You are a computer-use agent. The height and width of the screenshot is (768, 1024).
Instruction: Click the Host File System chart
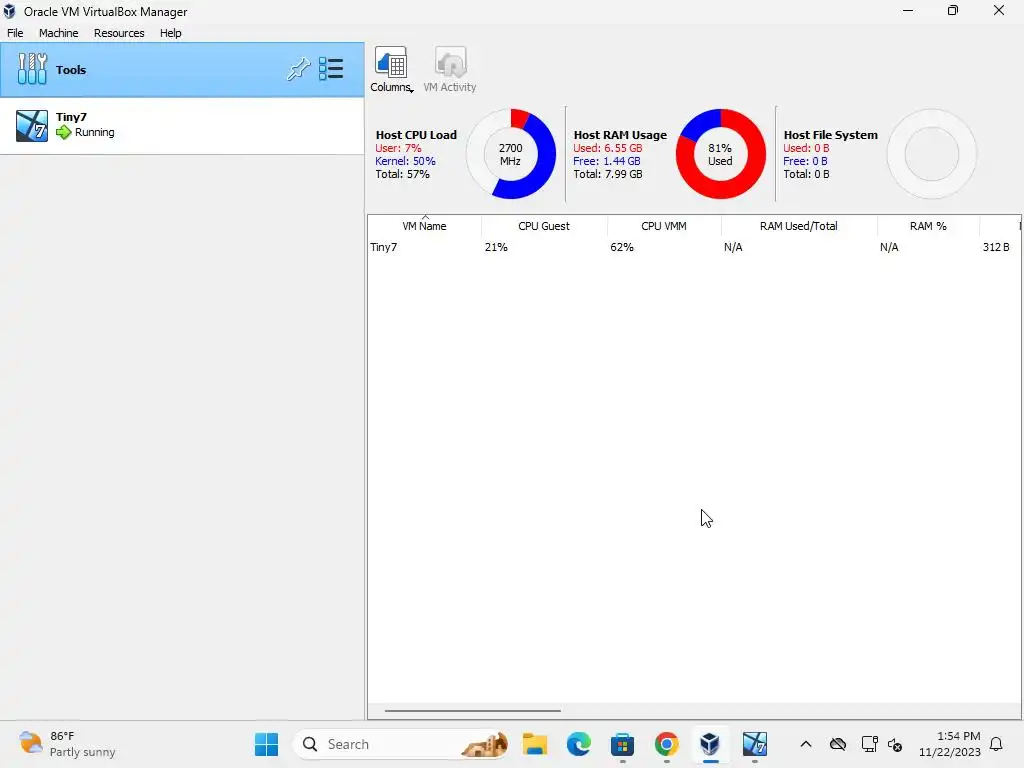(x=932, y=154)
